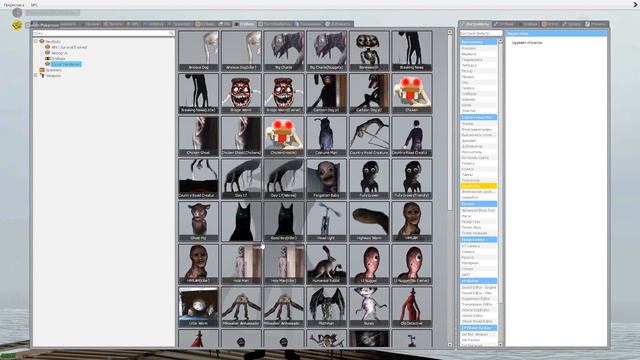640x360 pixels.
Task: Open the Прорисовка menu
Action: click(14, 5)
